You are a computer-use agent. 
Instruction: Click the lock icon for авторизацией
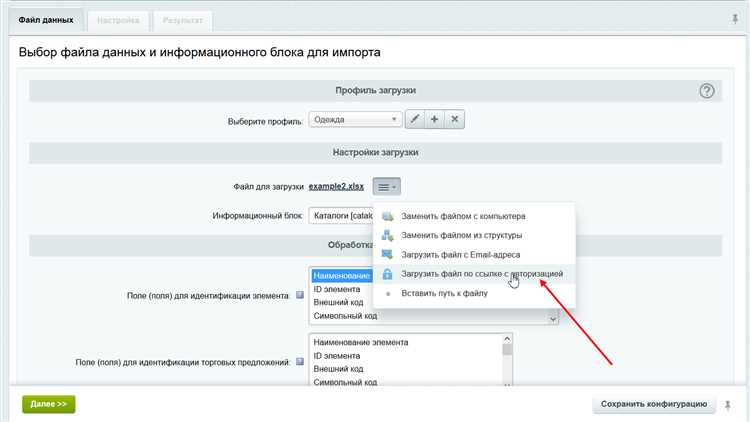coord(387,274)
